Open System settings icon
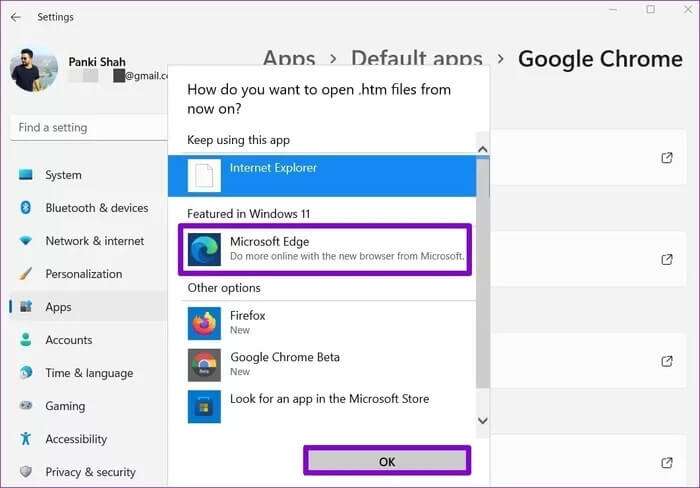Viewport: 700px width, 488px height. click(x=26, y=175)
